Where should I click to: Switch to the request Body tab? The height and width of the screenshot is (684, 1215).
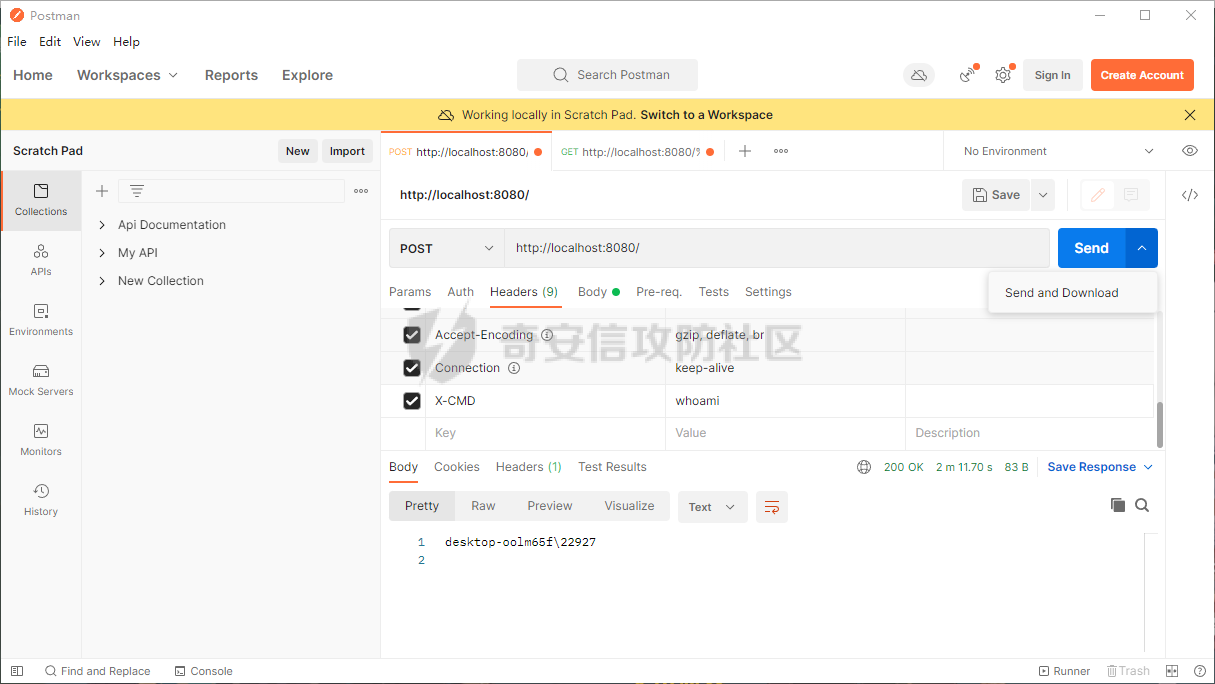599,292
